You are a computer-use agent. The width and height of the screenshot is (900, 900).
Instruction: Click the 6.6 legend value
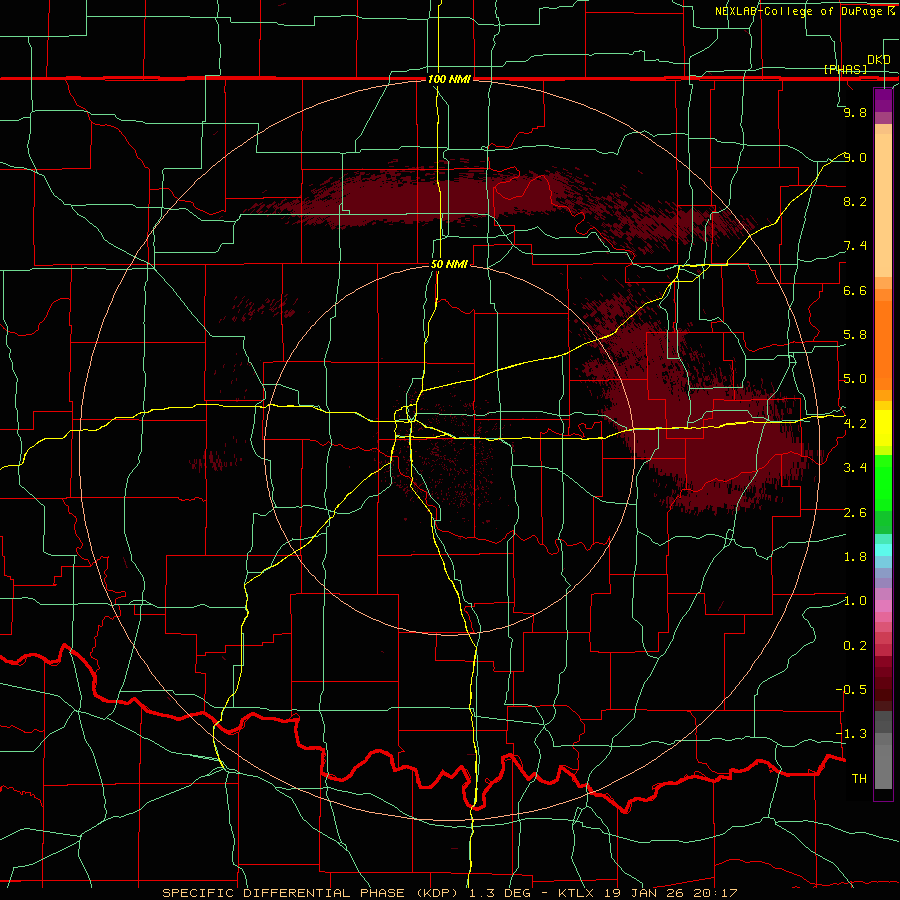(855, 290)
